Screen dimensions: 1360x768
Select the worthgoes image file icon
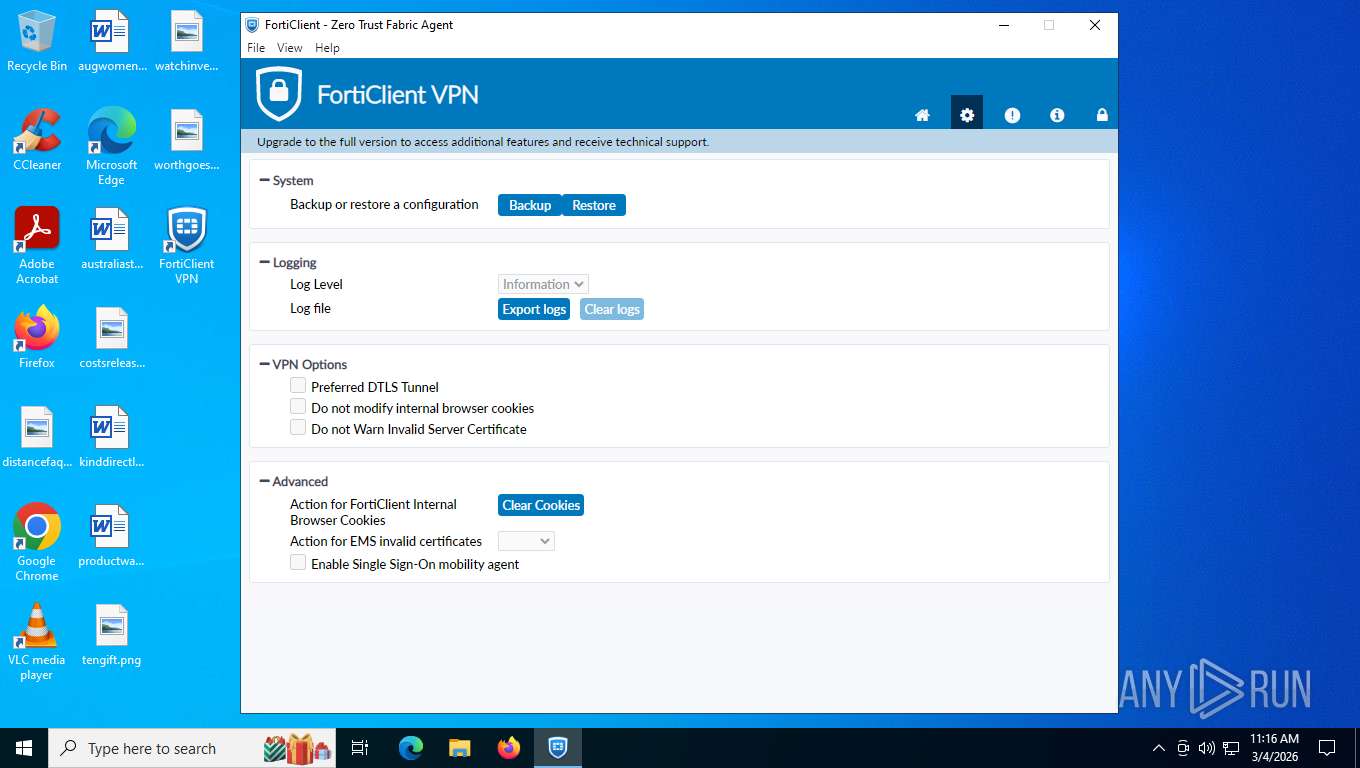[186, 139]
